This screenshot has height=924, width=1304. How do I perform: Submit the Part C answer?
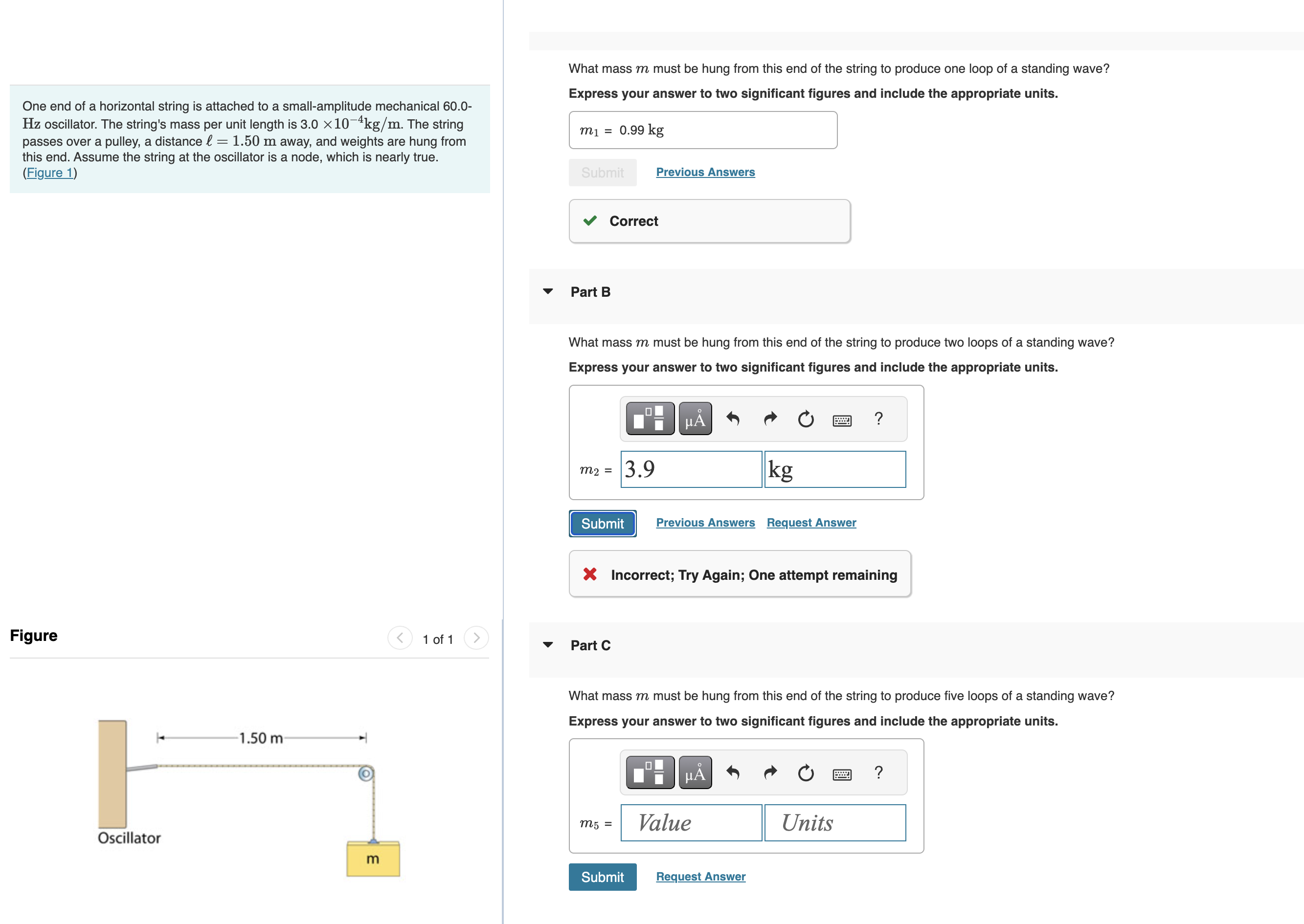pos(602,877)
